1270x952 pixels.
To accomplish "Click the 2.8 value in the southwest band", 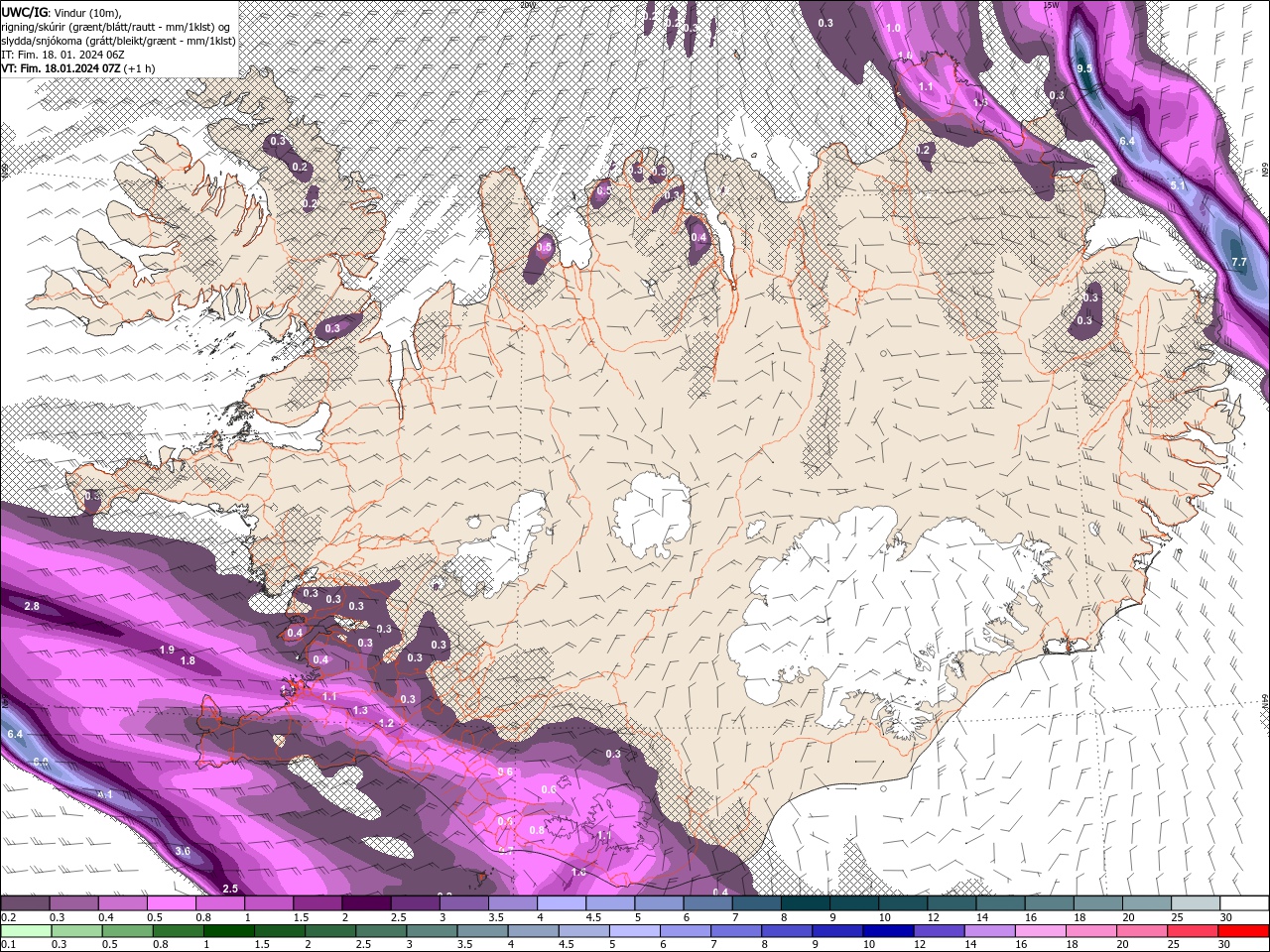I will pyautogui.click(x=32, y=606).
